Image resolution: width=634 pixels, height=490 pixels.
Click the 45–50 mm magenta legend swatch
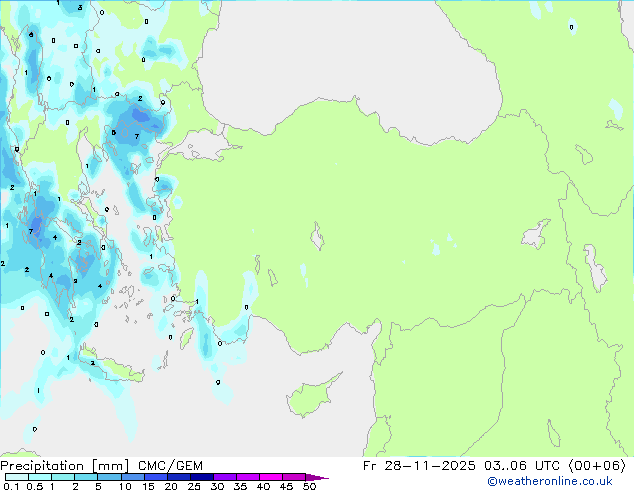coord(294,477)
